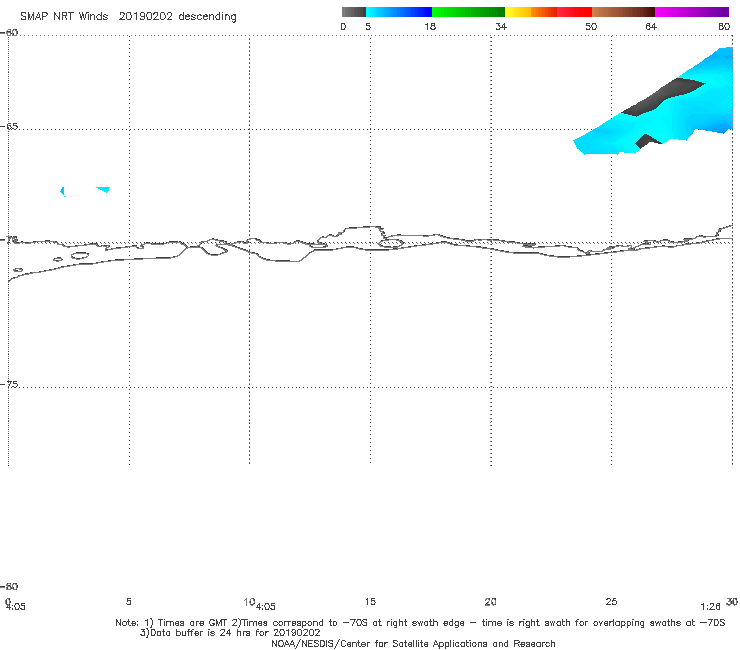Select the magenta 64–80 color bar segment
The height and width of the screenshot is (650, 740).
tap(692, 12)
